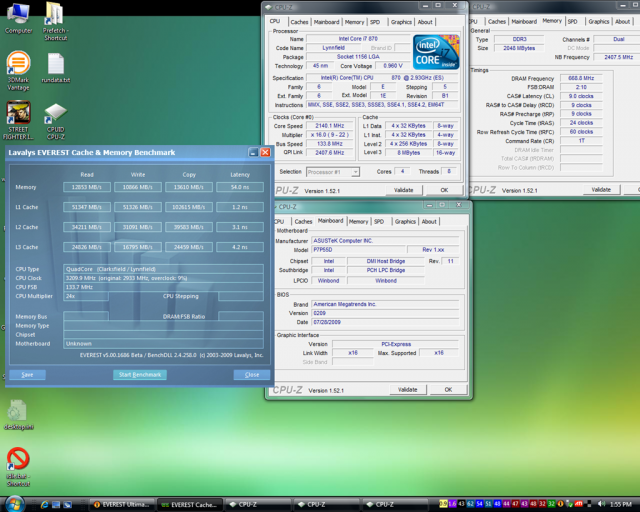Switch to EVEREST Cache... taskbar button
Image resolution: width=640 pixels, height=512 pixels.
coord(190,505)
